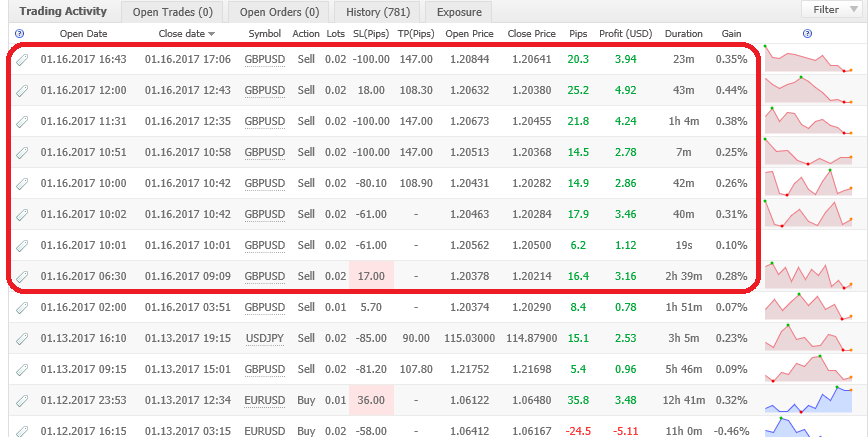
Task: Open the Open Orders (0) tab
Action: [278, 12]
